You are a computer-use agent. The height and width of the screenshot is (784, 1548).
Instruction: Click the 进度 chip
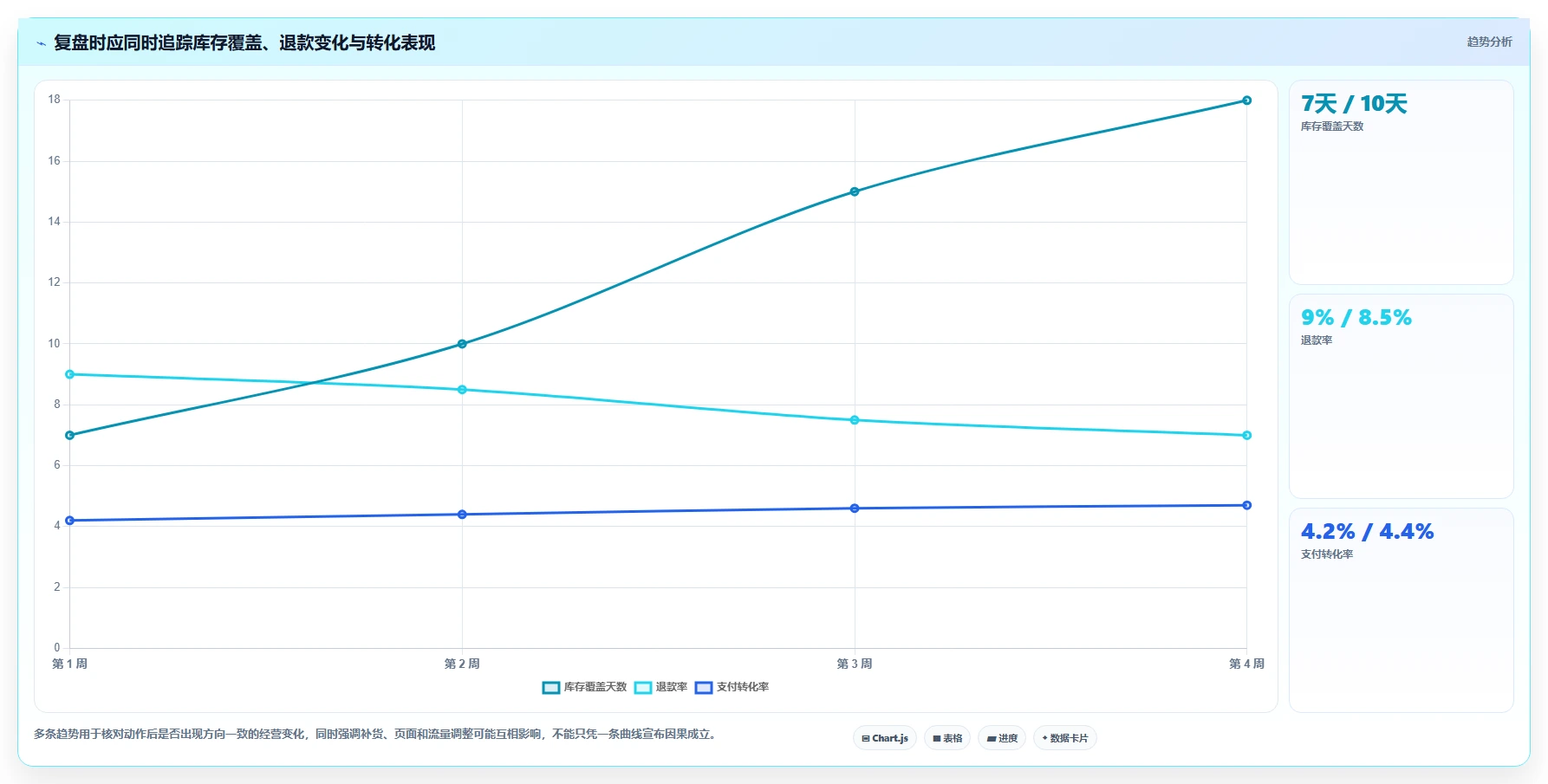[1003, 738]
